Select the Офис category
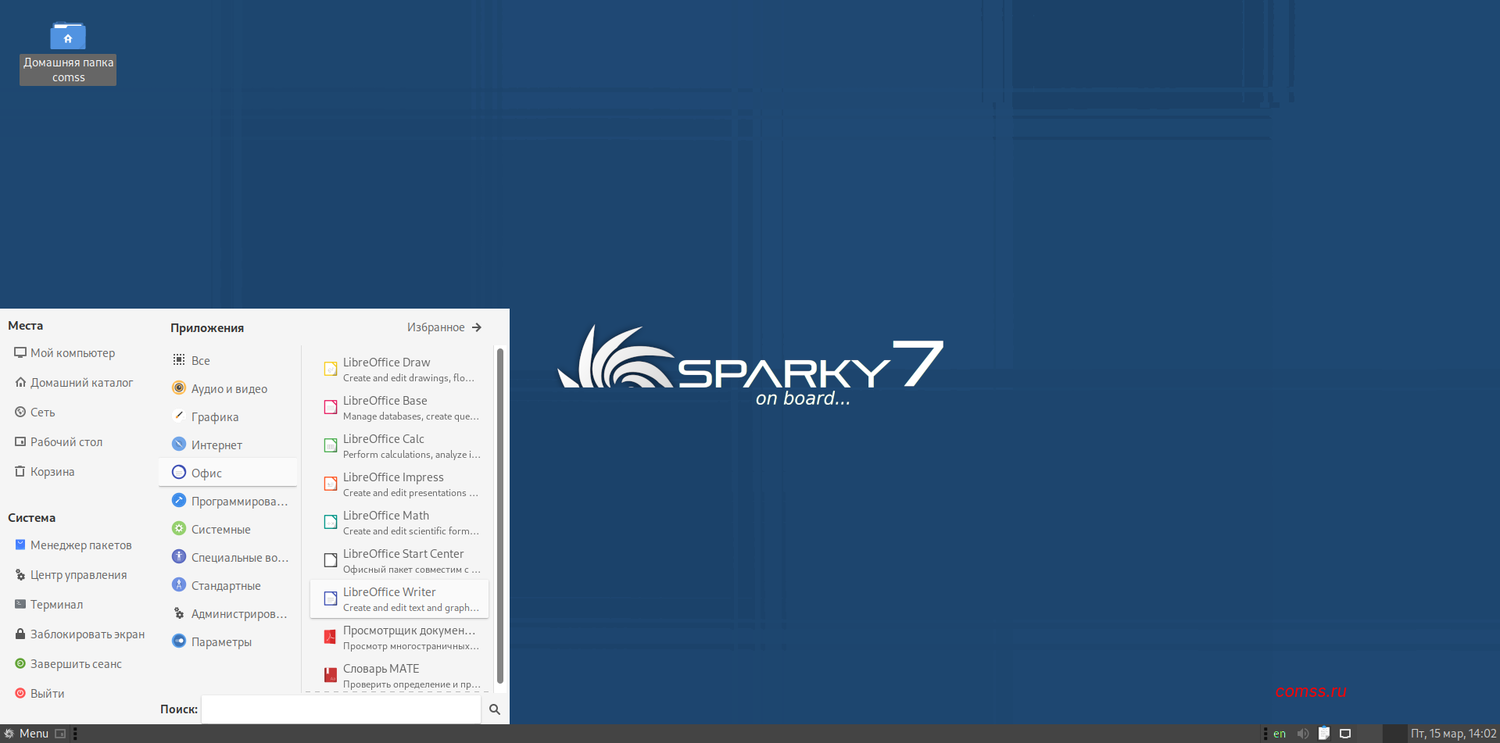 (228, 472)
